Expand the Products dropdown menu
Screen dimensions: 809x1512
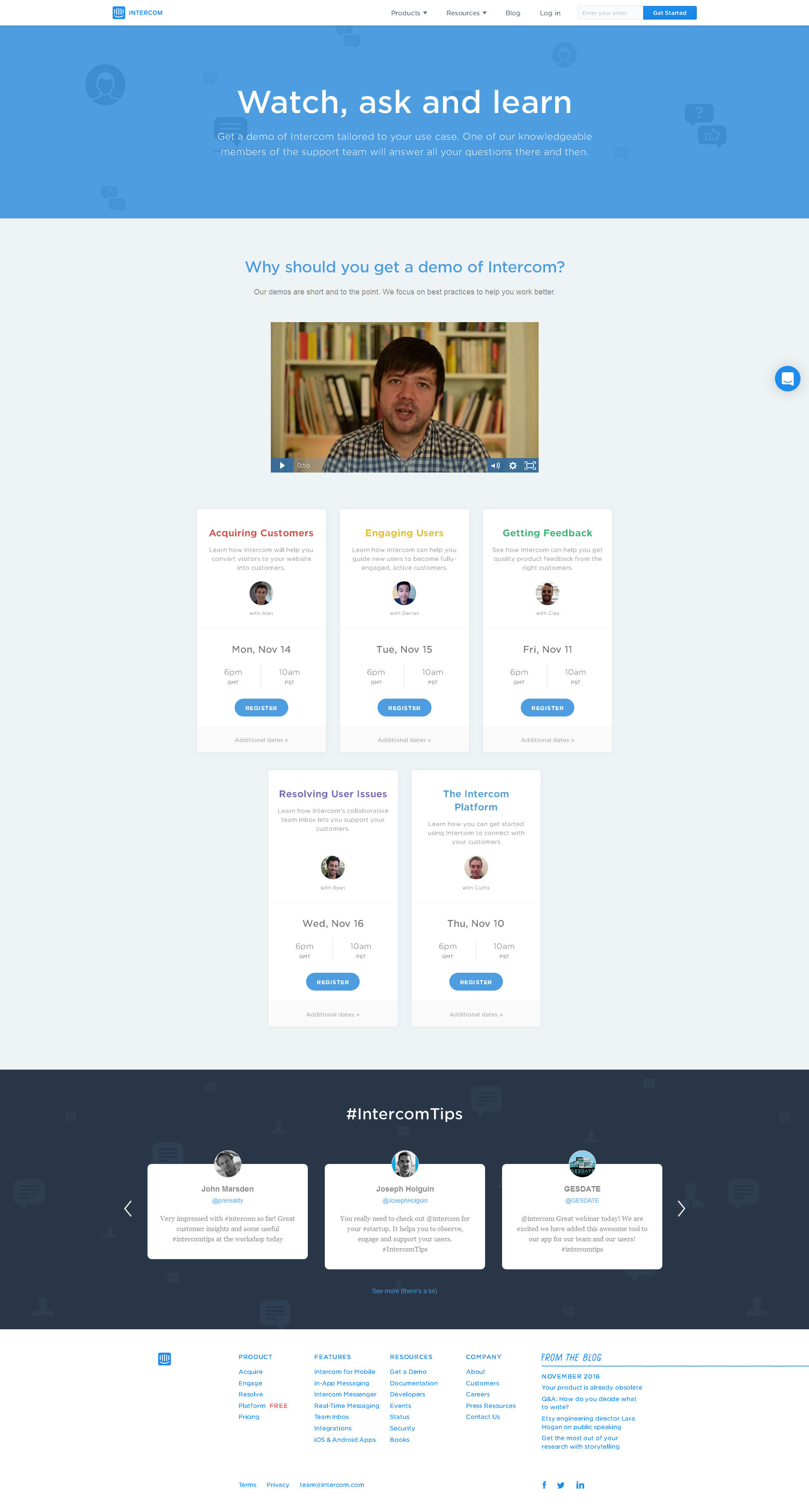coord(409,13)
